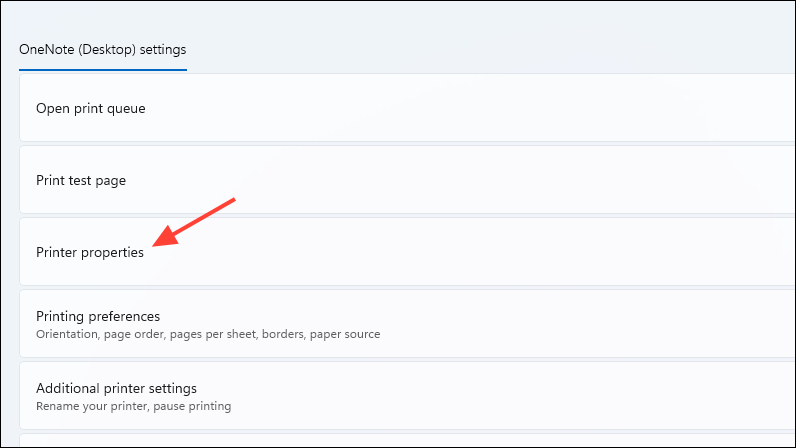Open the print queue

[400, 108]
